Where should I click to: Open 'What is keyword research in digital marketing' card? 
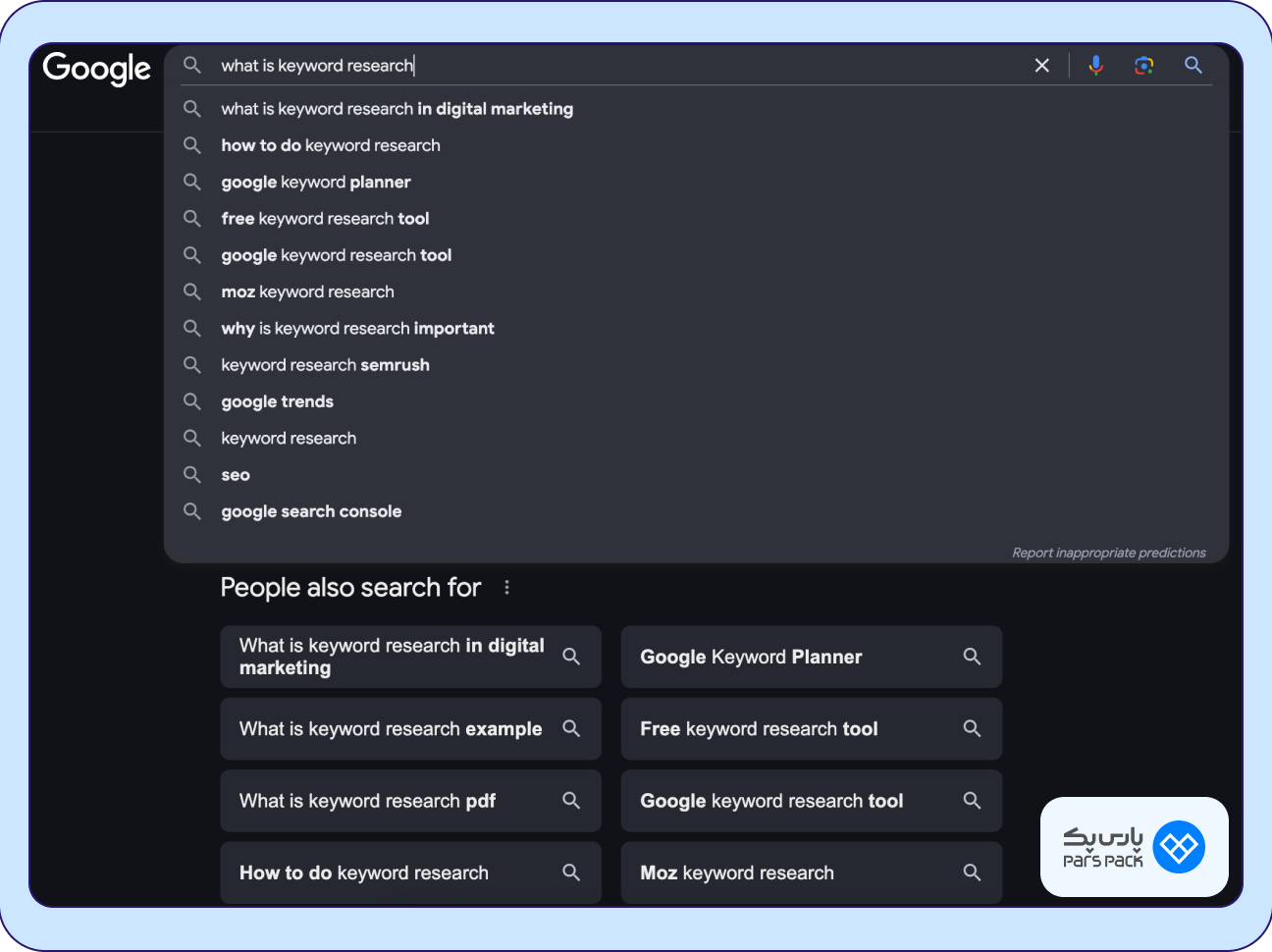click(x=410, y=657)
